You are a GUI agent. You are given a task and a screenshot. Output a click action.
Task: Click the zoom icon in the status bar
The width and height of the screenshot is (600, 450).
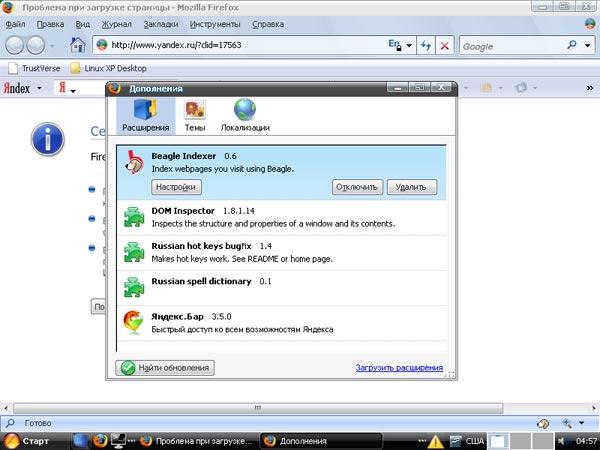567,423
